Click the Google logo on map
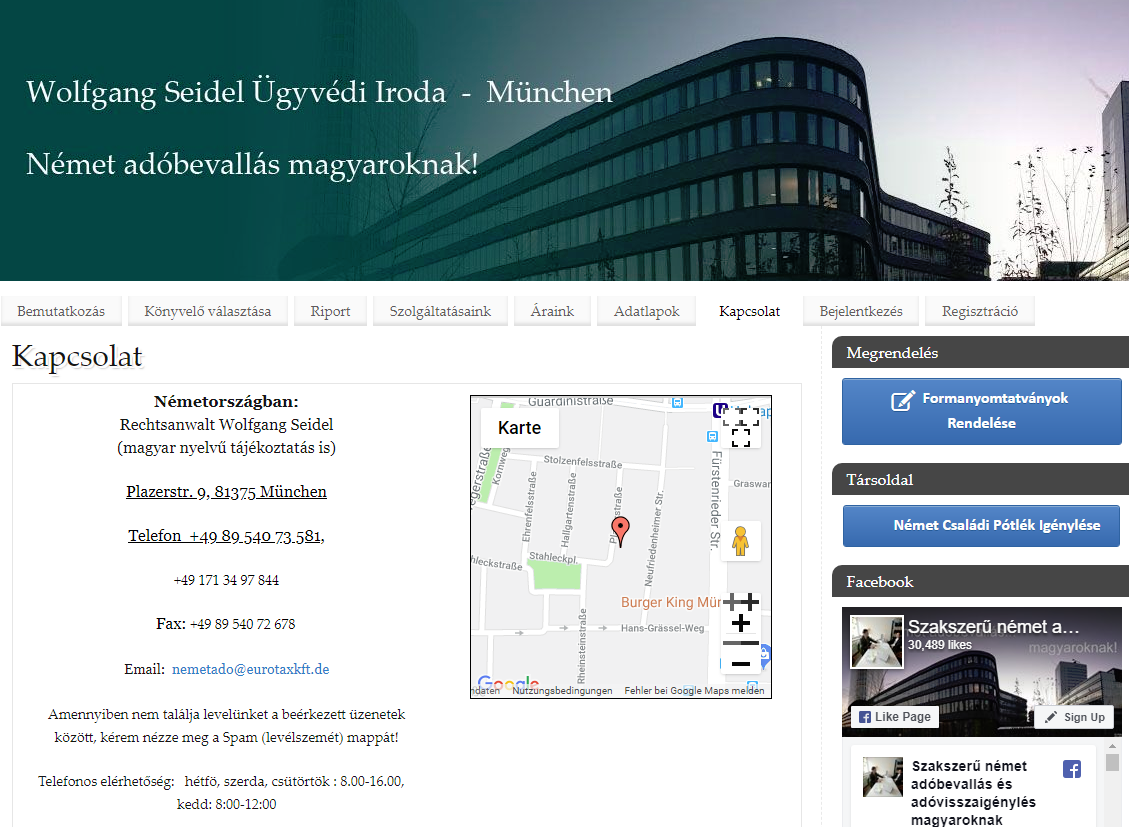This screenshot has height=827, width=1129. pos(508,684)
